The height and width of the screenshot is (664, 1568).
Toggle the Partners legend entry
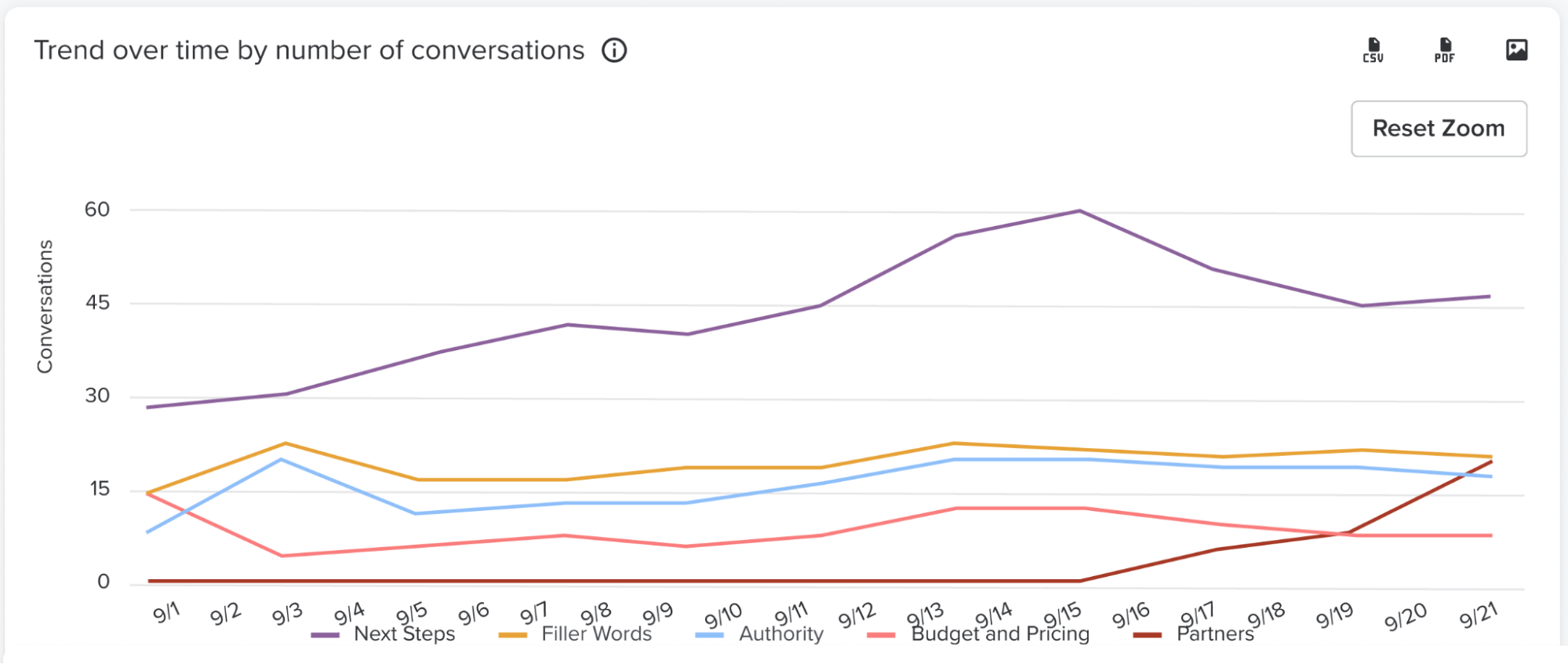coord(1215,634)
